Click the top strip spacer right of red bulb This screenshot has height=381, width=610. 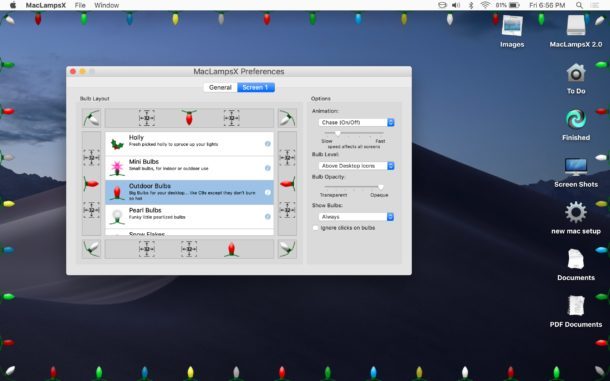click(231, 118)
